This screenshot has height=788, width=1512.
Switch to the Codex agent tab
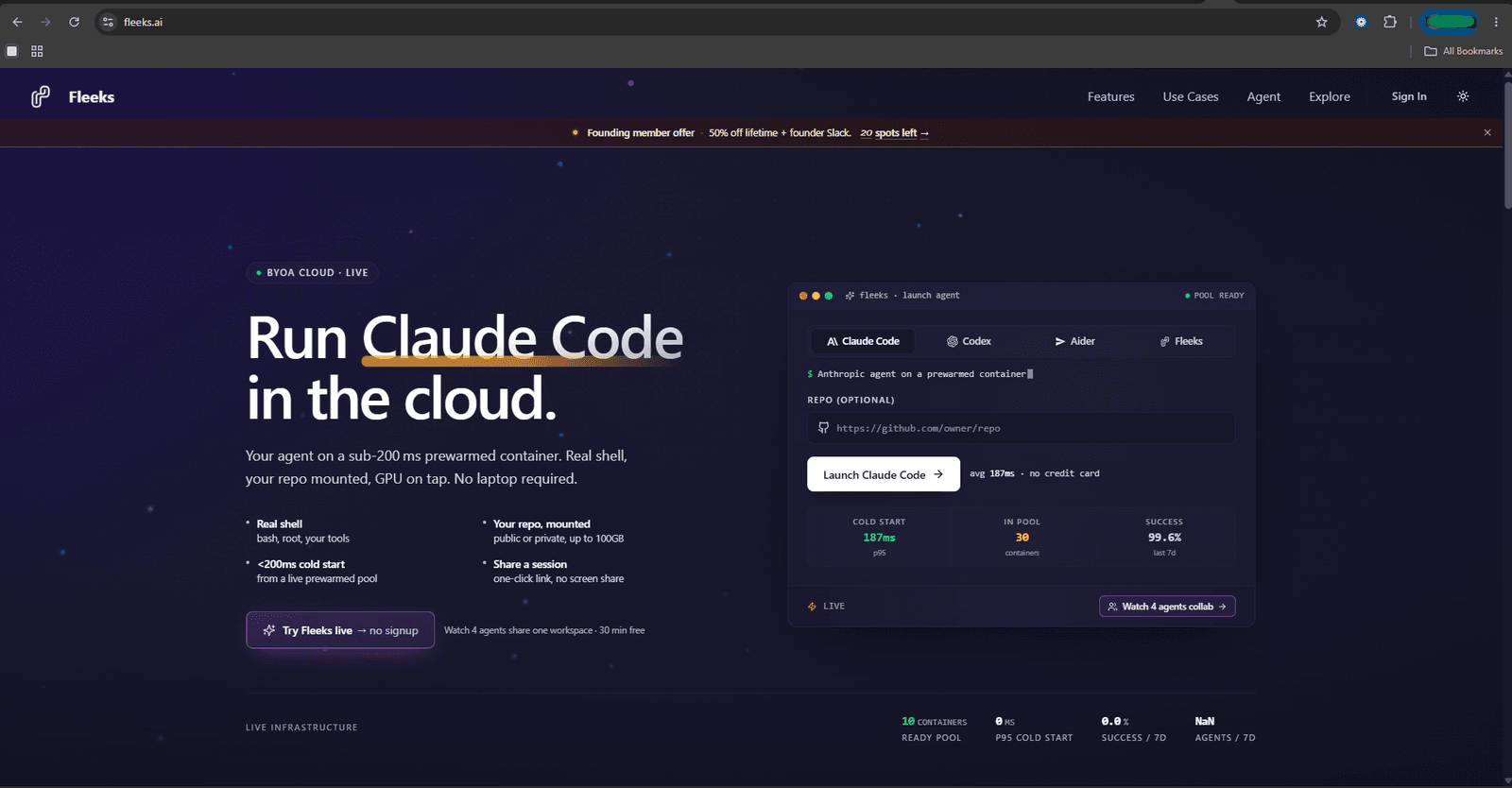969,341
